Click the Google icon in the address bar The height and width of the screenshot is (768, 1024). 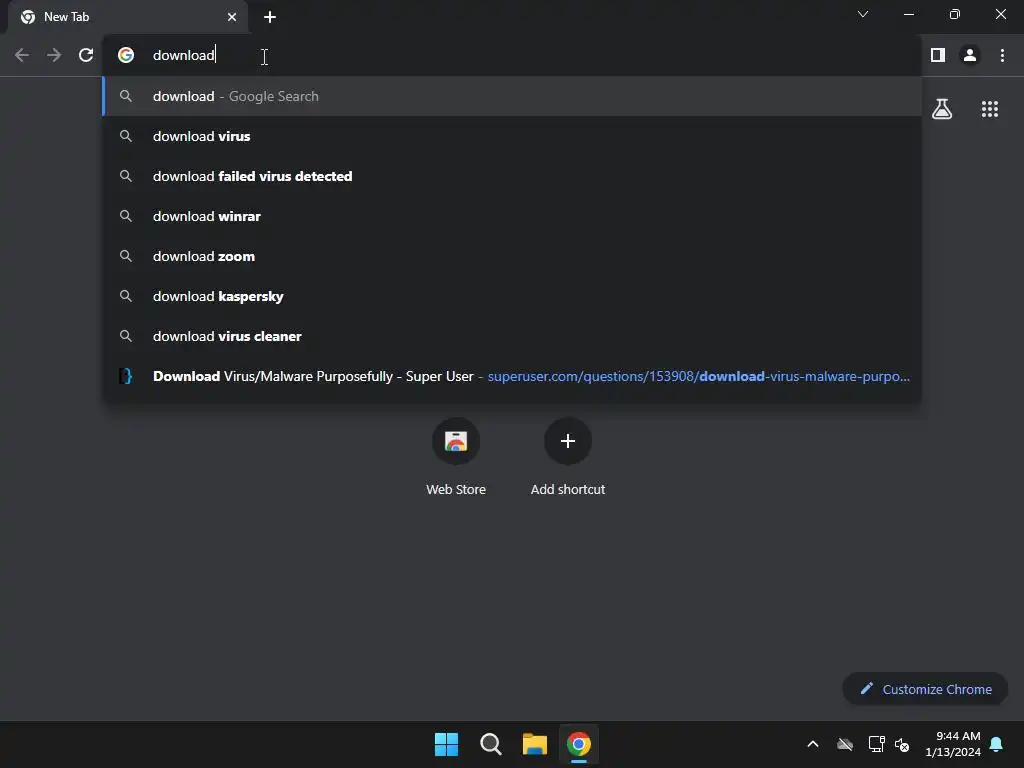(x=126, y=56)
